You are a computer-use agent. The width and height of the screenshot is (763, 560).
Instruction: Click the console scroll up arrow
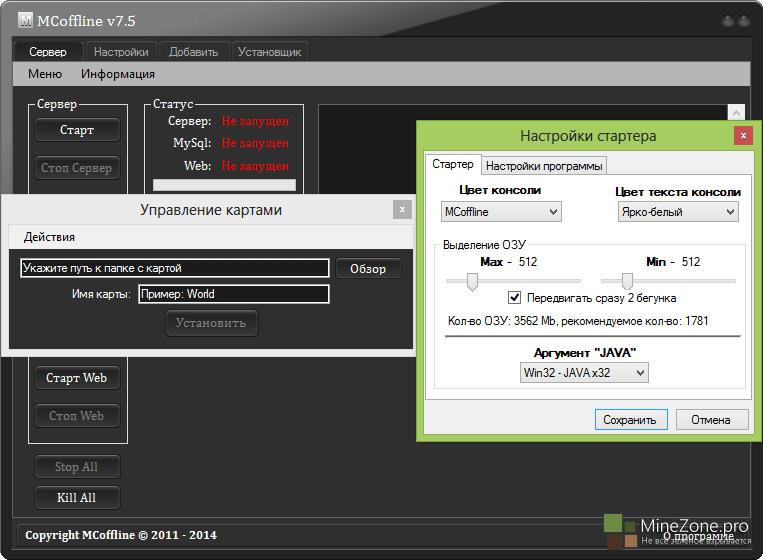[x=737, y=114]
